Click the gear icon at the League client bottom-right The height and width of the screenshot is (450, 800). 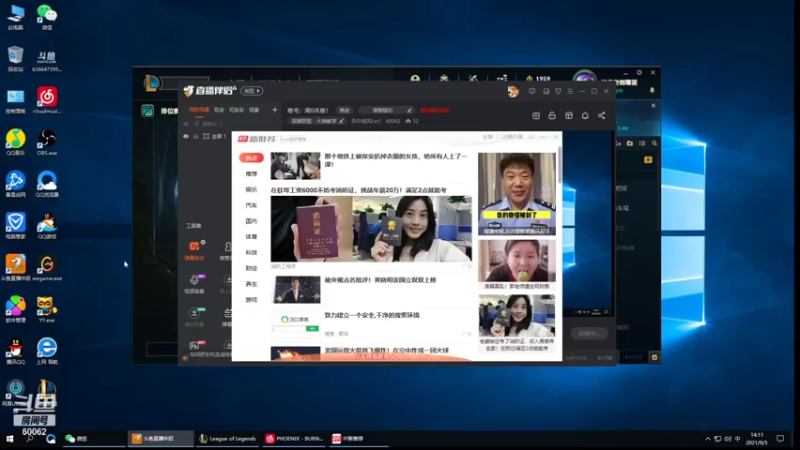click(654, 357)
